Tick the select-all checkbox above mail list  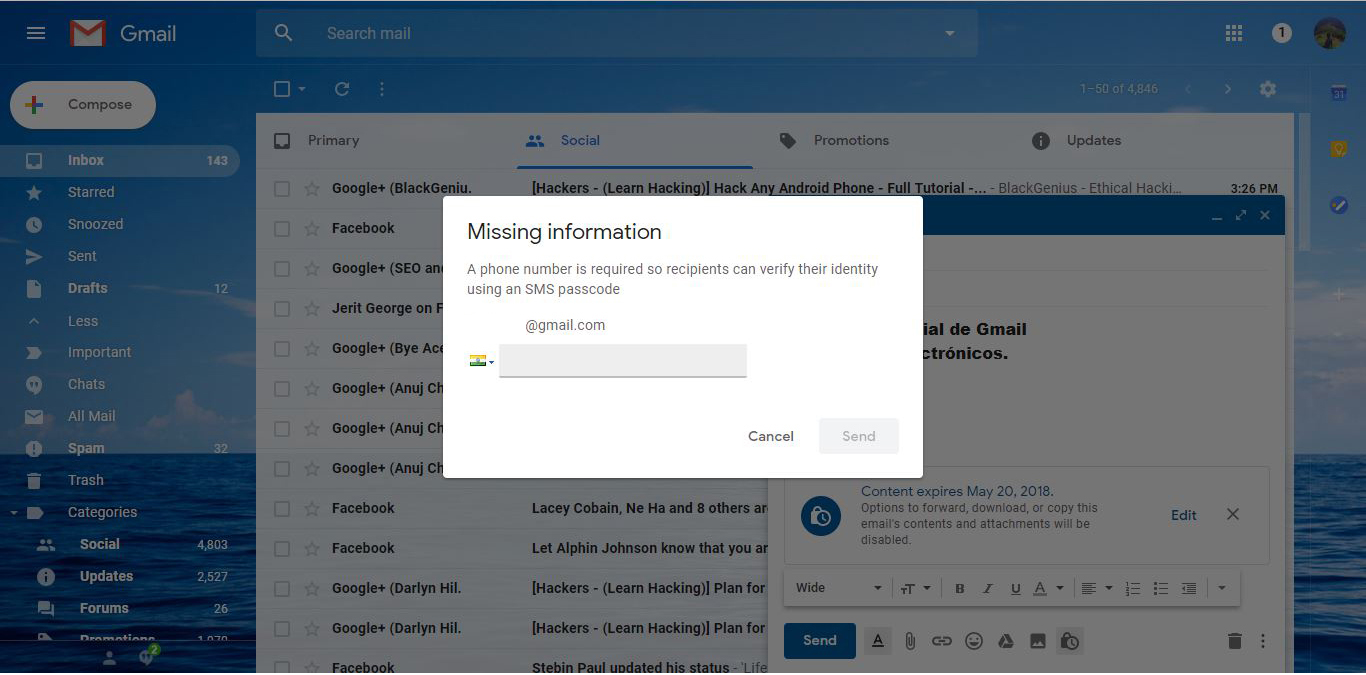[x=282, y=89]
